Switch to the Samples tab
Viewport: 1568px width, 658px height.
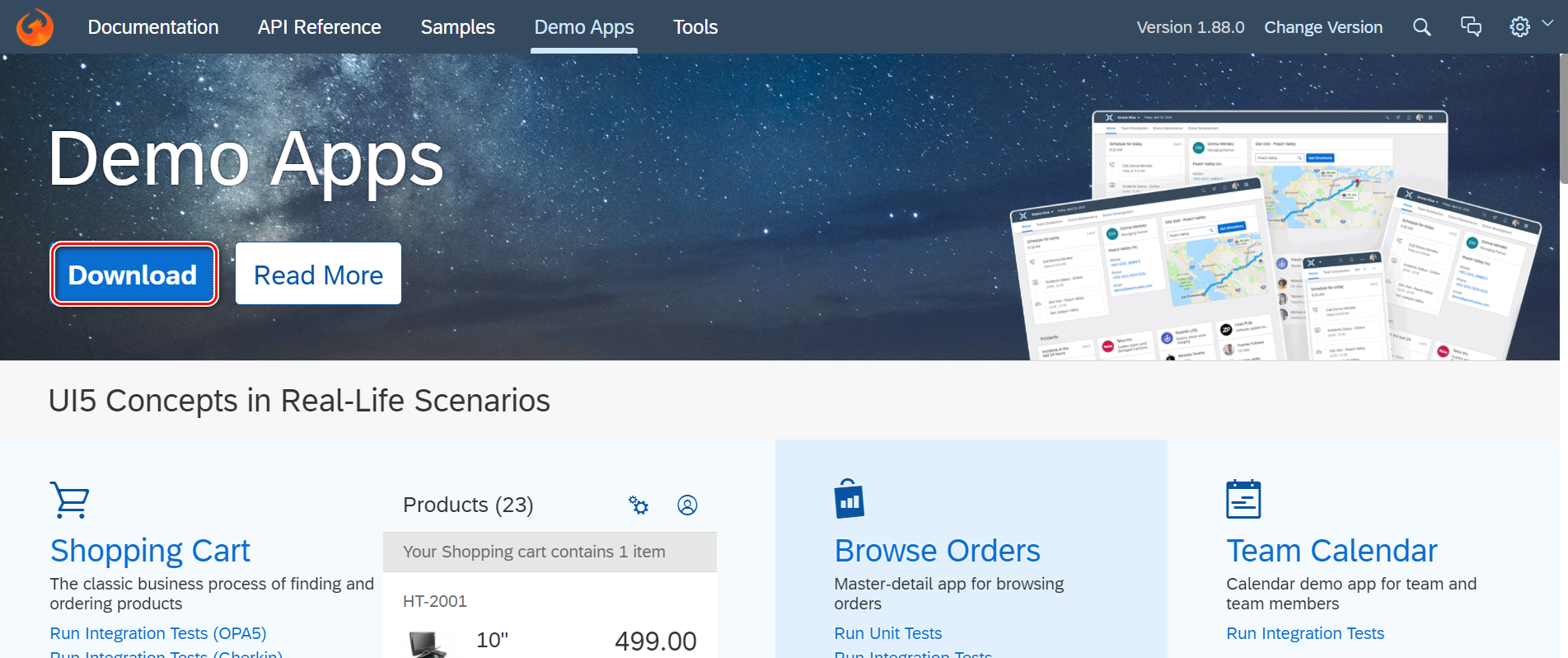(458, 27)
